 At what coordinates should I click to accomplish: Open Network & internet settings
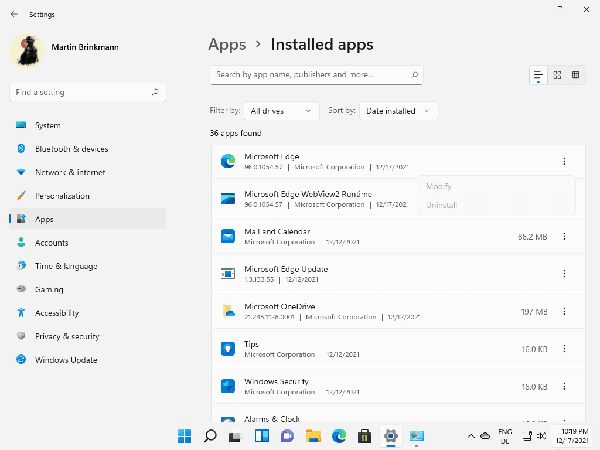coord(88,172)
